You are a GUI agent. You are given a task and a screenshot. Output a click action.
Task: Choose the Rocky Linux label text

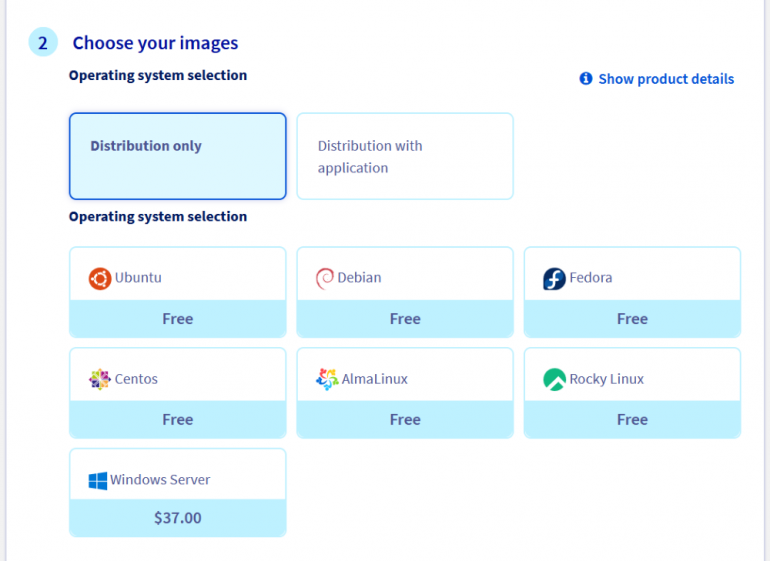point(606,379)
